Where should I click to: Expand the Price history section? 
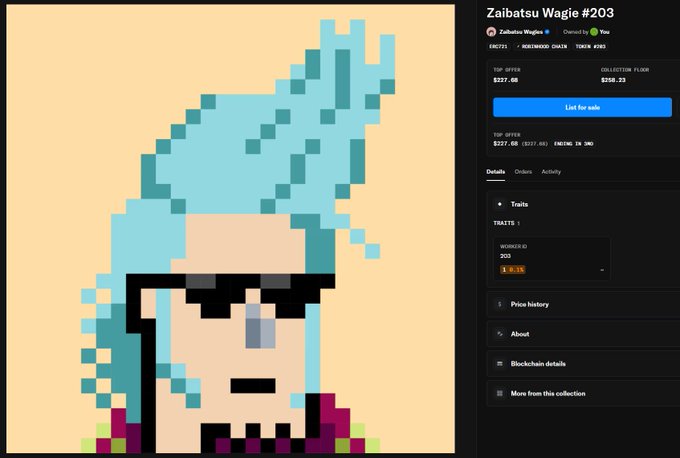583,304
